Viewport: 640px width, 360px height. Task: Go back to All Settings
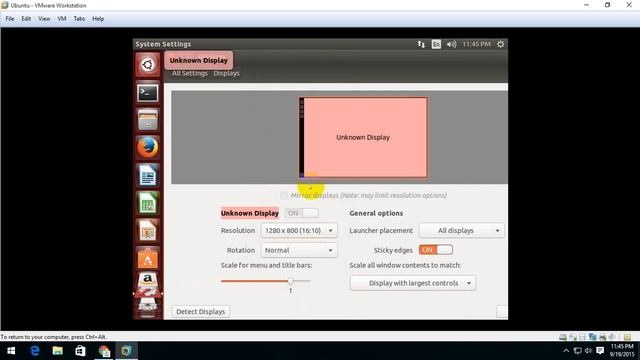click(x=189, y=73)
